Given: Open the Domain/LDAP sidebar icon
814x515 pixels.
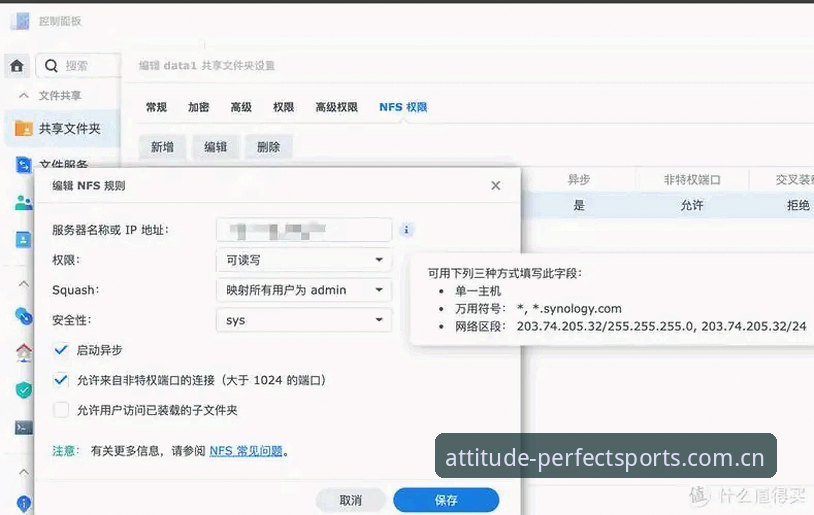Looking at the screenshot, I should [23, 239].
